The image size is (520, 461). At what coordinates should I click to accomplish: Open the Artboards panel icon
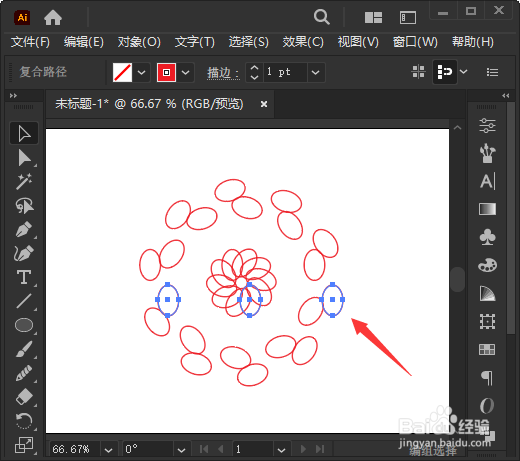click(x=487, y=322)
